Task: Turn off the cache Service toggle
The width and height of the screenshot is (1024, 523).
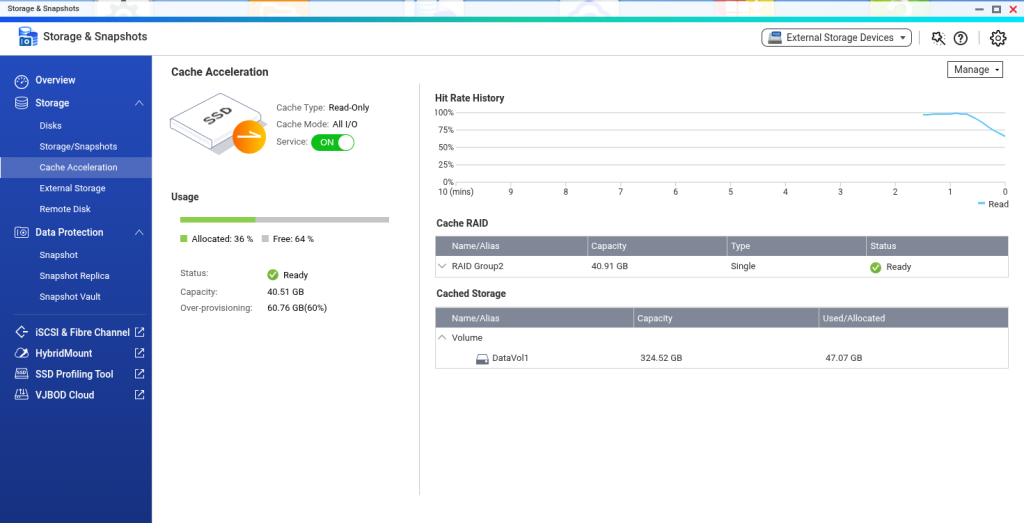Action: (x=333, y=142)
